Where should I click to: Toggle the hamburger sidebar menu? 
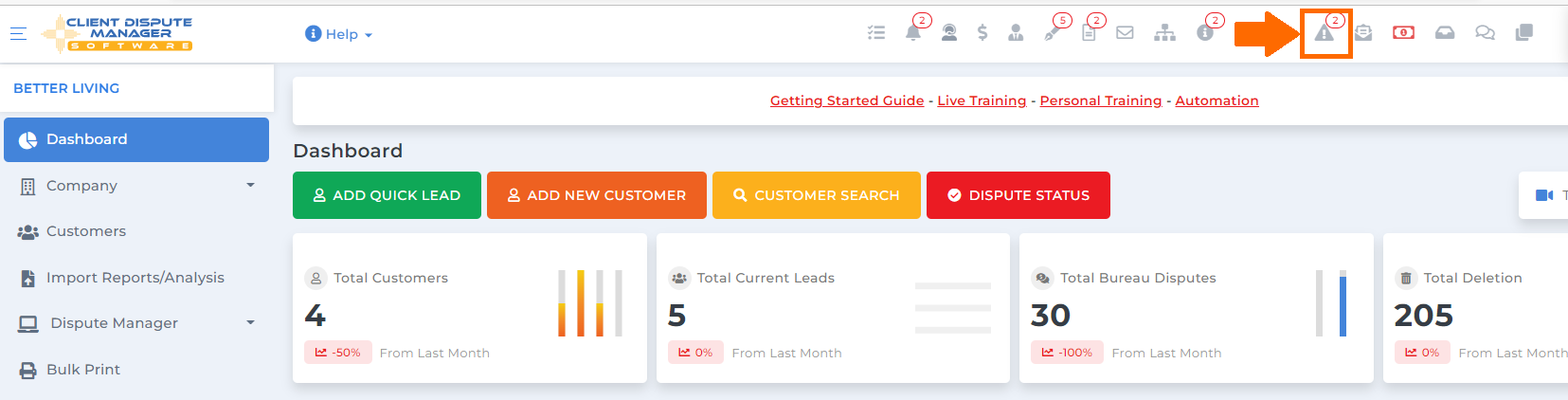18,33
